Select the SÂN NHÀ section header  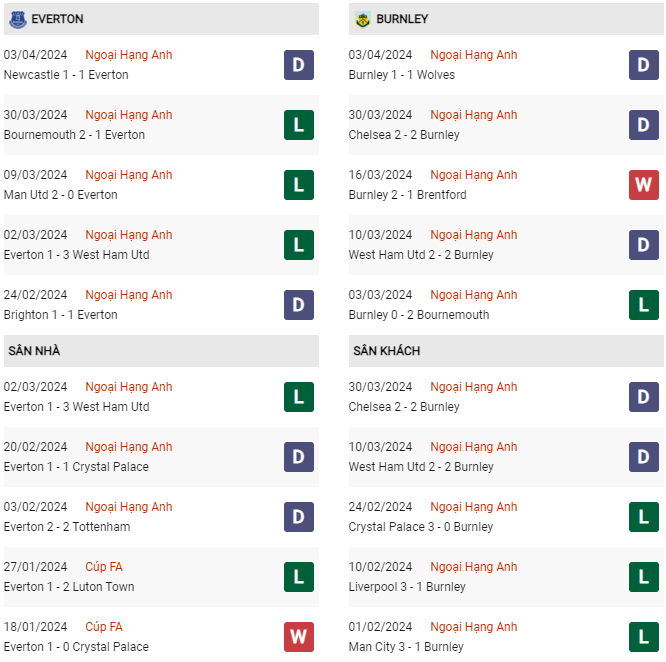click(x=161, y=351)
